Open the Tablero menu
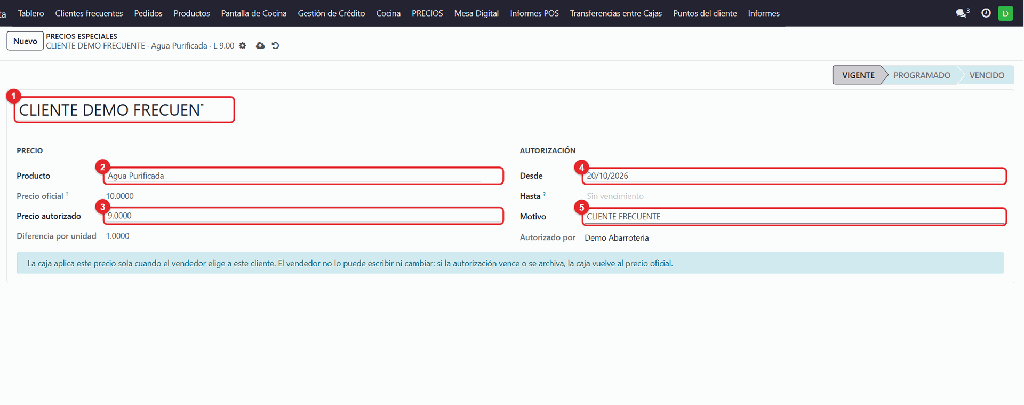Screen dimensions: 1024x405 31,13
